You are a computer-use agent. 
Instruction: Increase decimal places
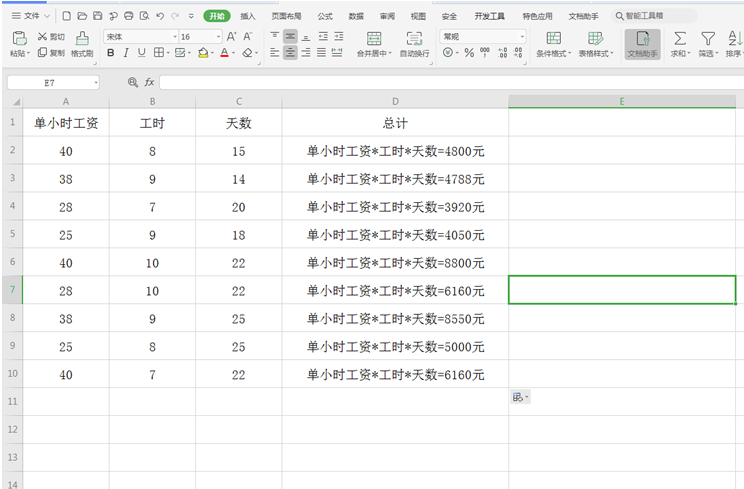tap(502, 53)
